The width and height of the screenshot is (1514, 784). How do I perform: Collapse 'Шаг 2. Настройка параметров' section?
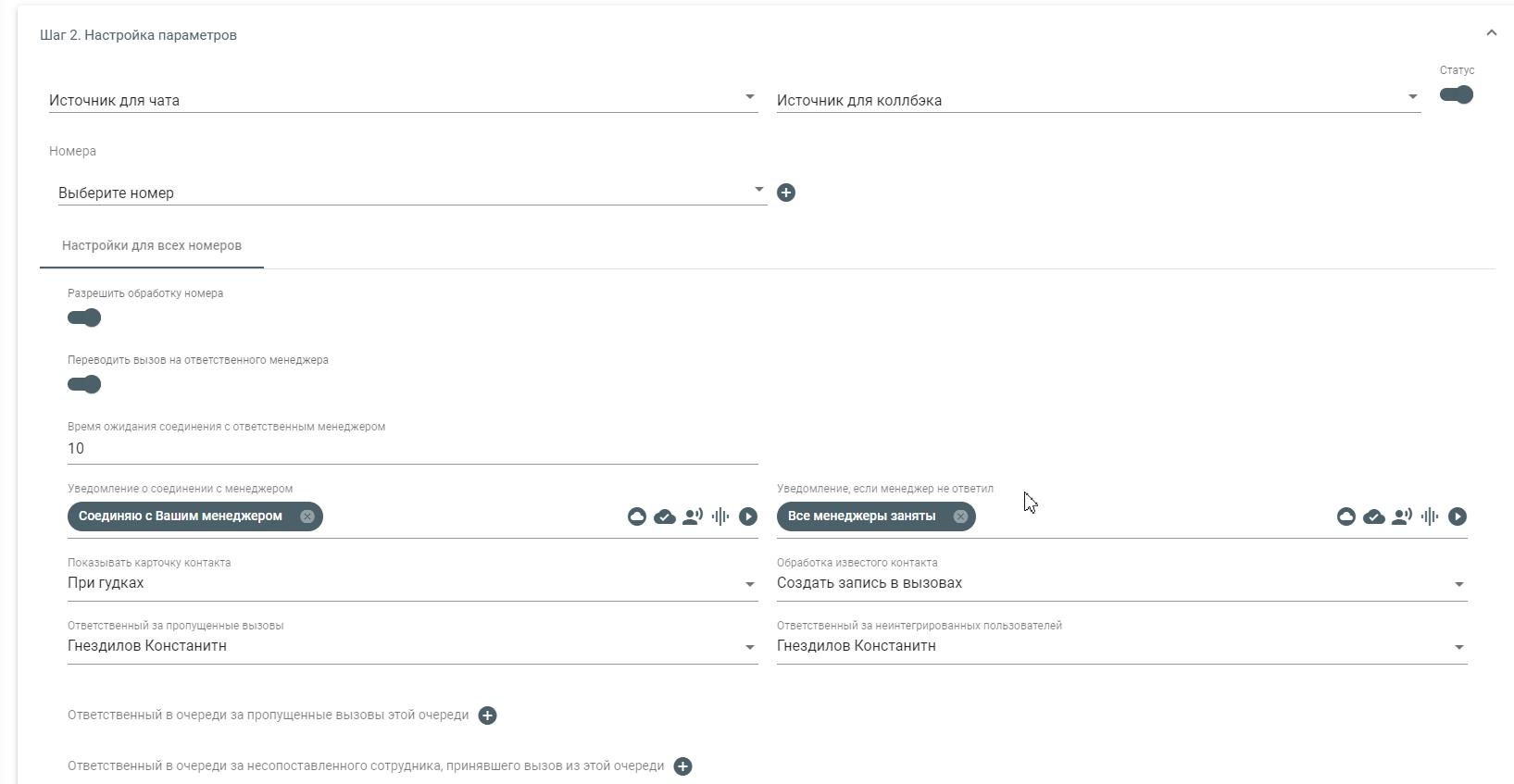[x=1491, y=33]
